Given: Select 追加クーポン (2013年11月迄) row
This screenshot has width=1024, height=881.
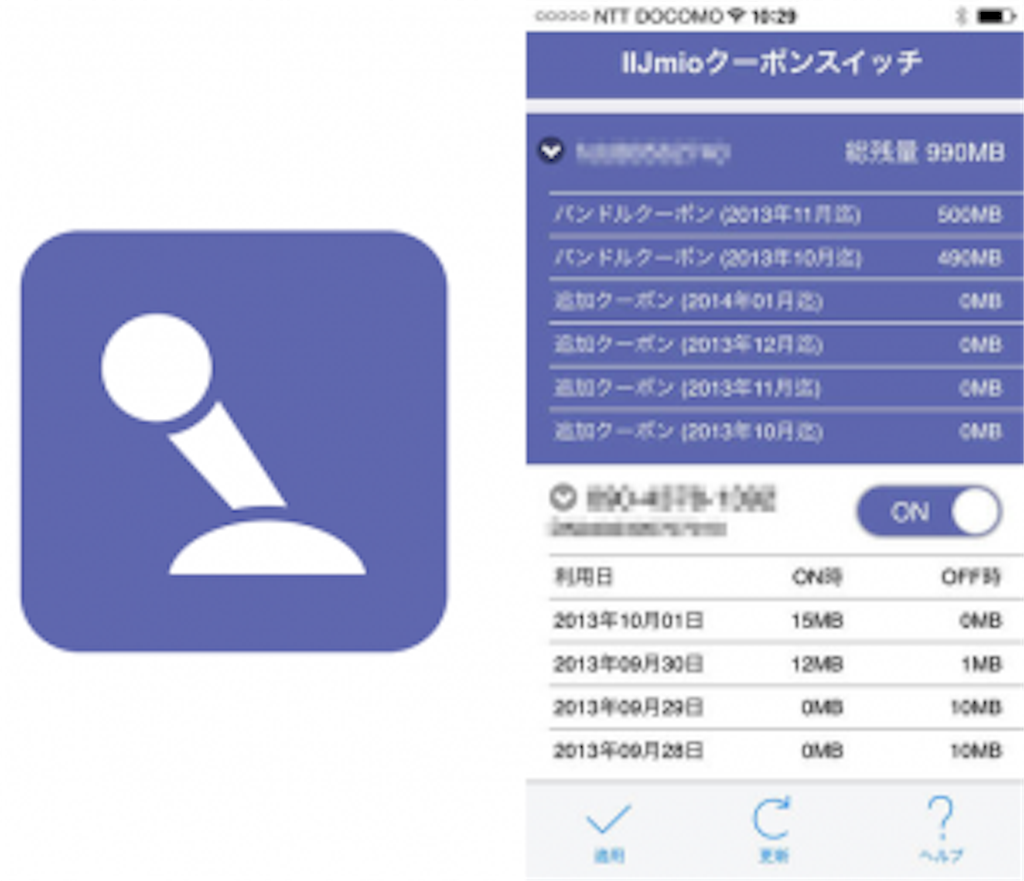Looking at the screenshot, I should pos(777,388).
